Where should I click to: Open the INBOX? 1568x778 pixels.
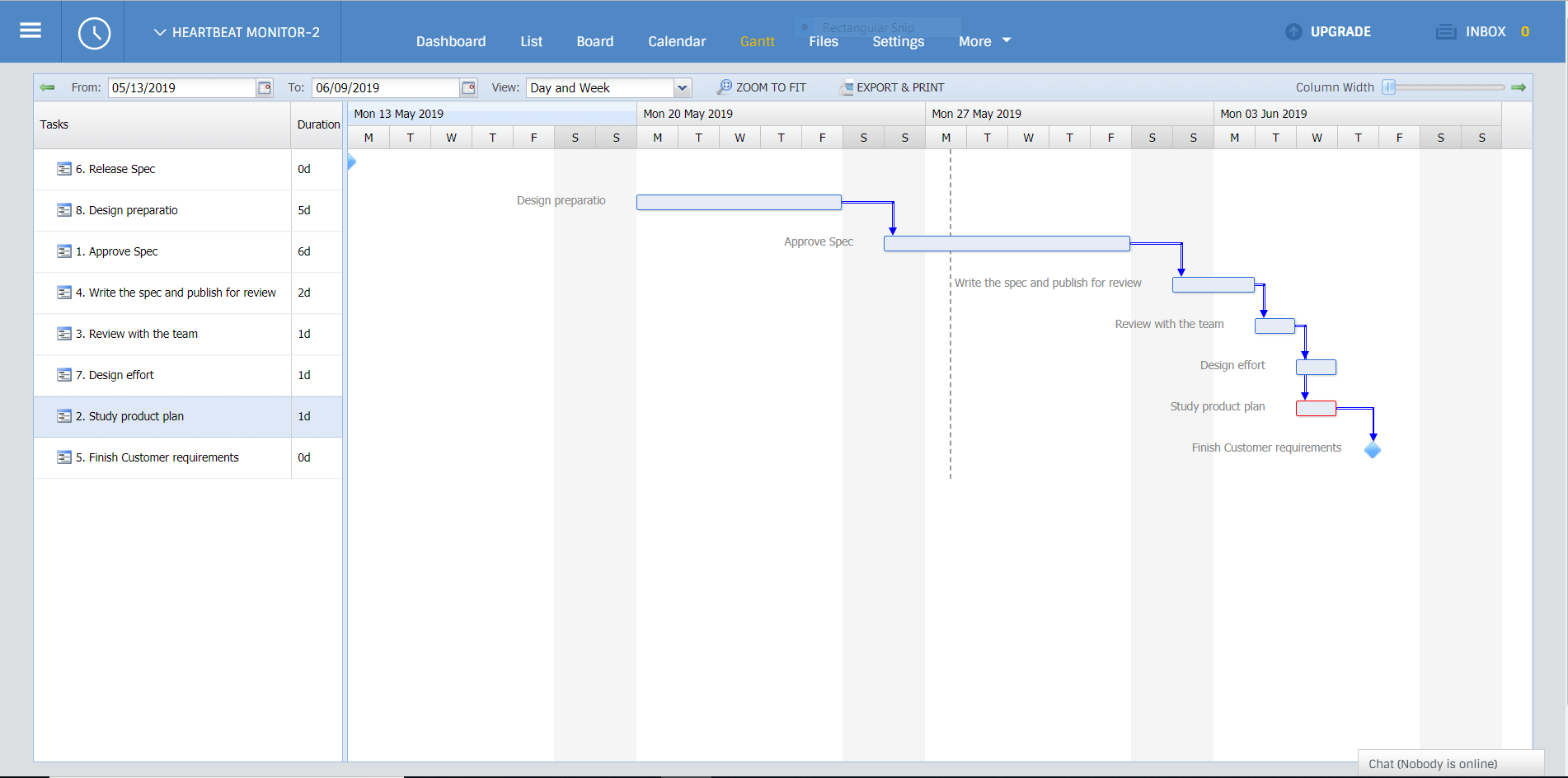point(1486,31)
